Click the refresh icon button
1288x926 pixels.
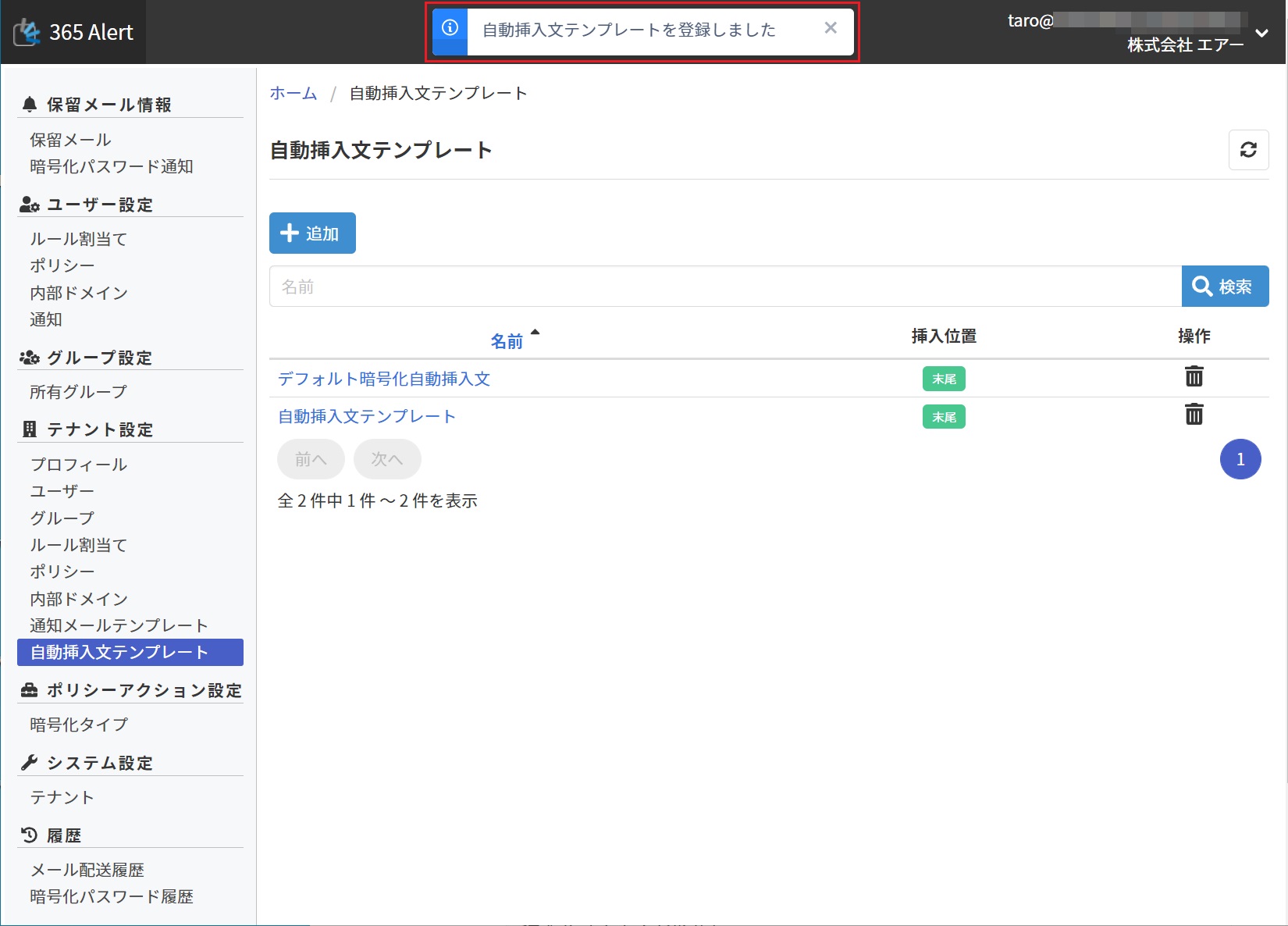(x=1248, y=150)
